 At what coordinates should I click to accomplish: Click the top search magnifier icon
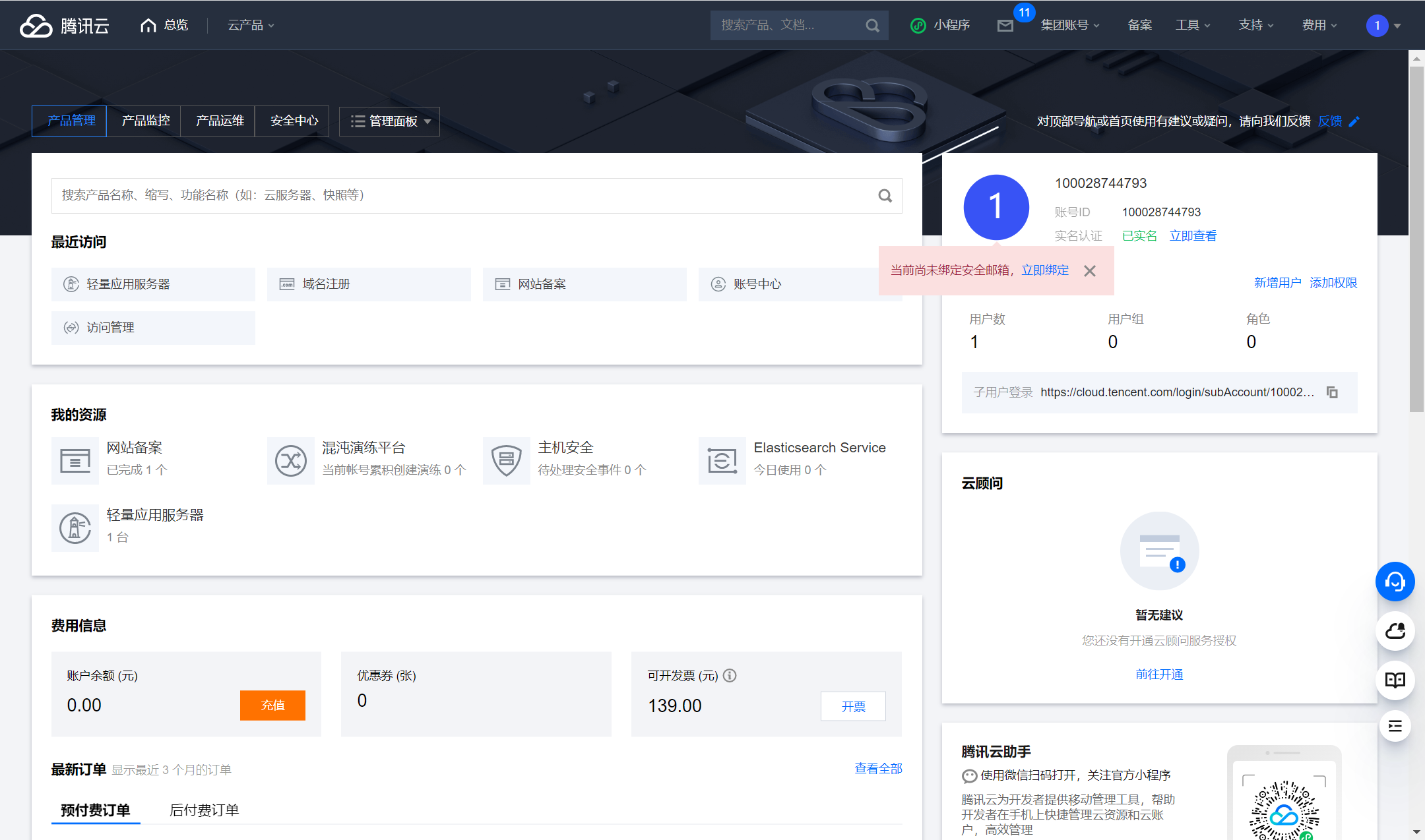[872, 26]
